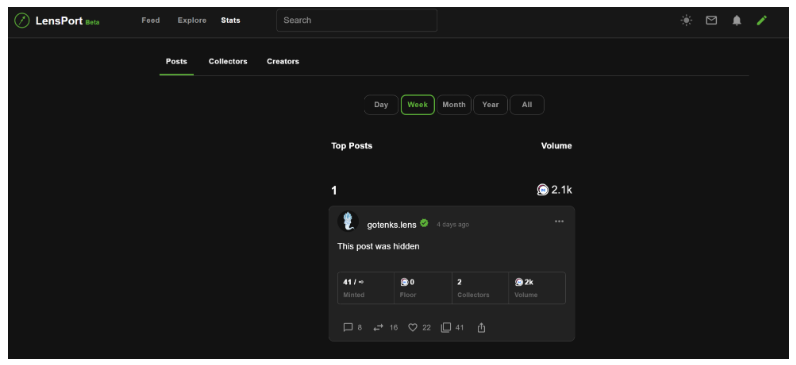Open the Stats page
Viewport: 796px width, 365px height.
[230, 20]
